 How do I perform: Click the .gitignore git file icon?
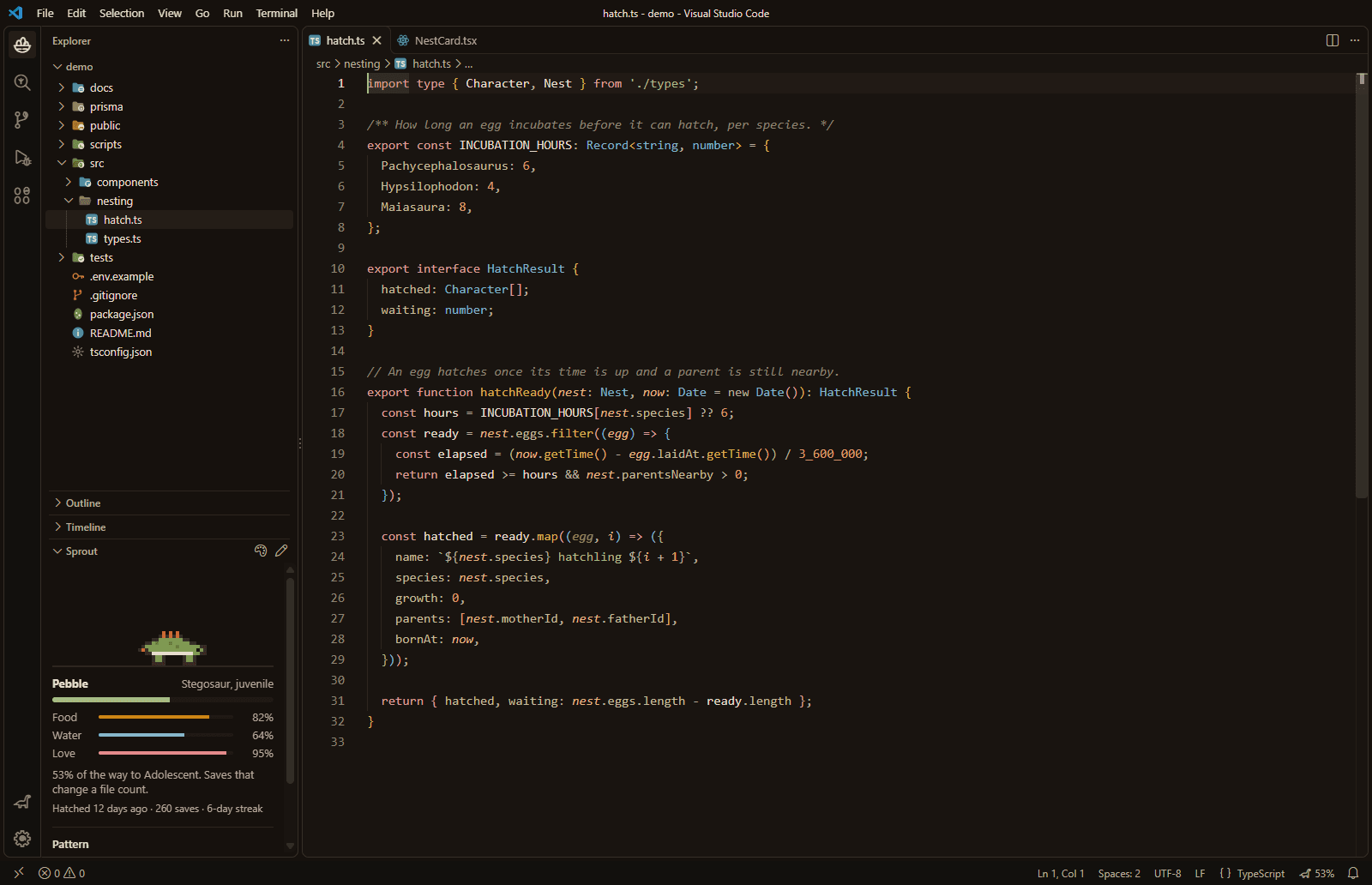(x=78, y=295)
